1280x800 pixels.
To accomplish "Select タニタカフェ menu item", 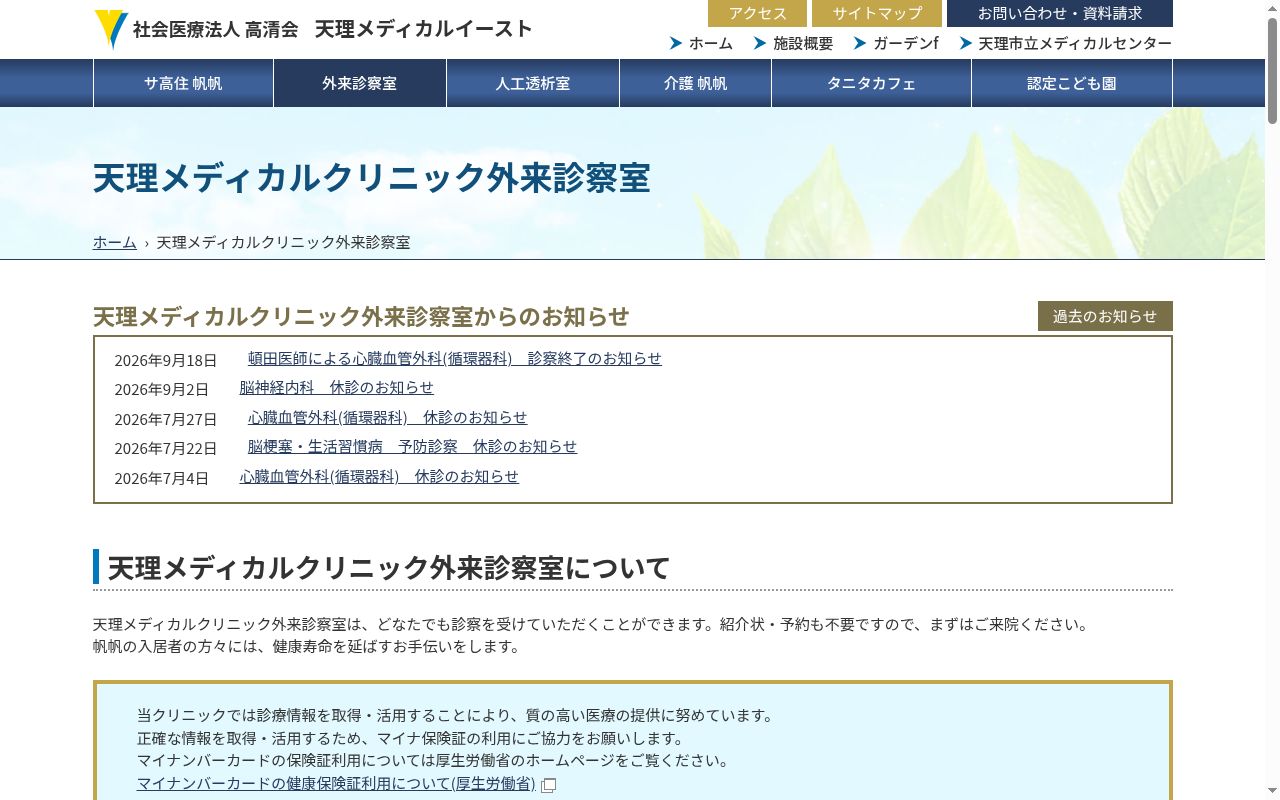I will [x=872, y=83].
